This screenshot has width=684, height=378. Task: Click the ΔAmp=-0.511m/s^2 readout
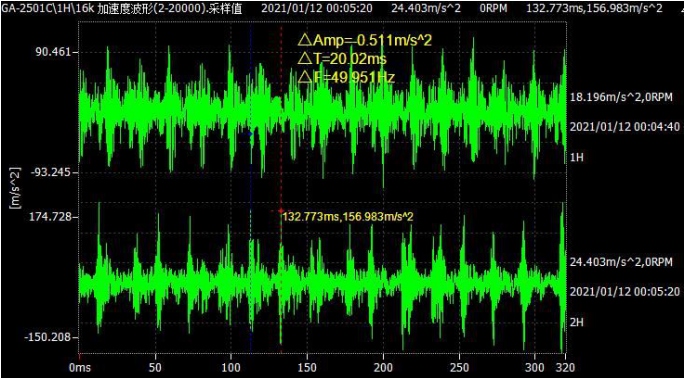365,41
